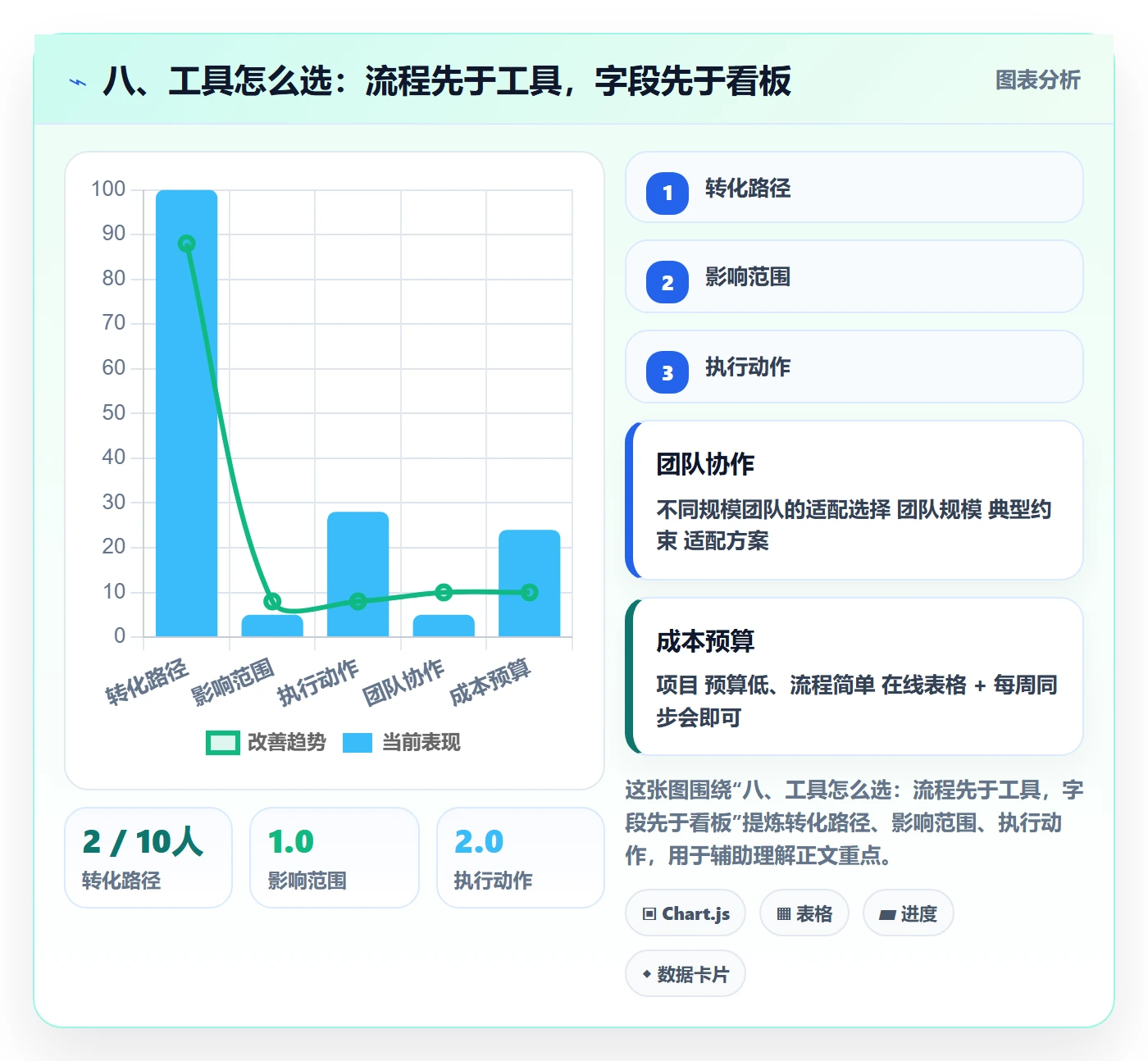This screenshot has width=1148, height=1061.
Task: Click the 当前表现 legend label
Action: point(421,743)
